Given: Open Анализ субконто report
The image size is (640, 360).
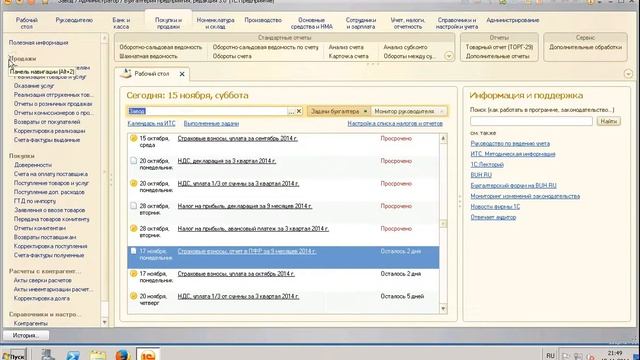Looking at the screenshot, I should [x=405, y=47].
